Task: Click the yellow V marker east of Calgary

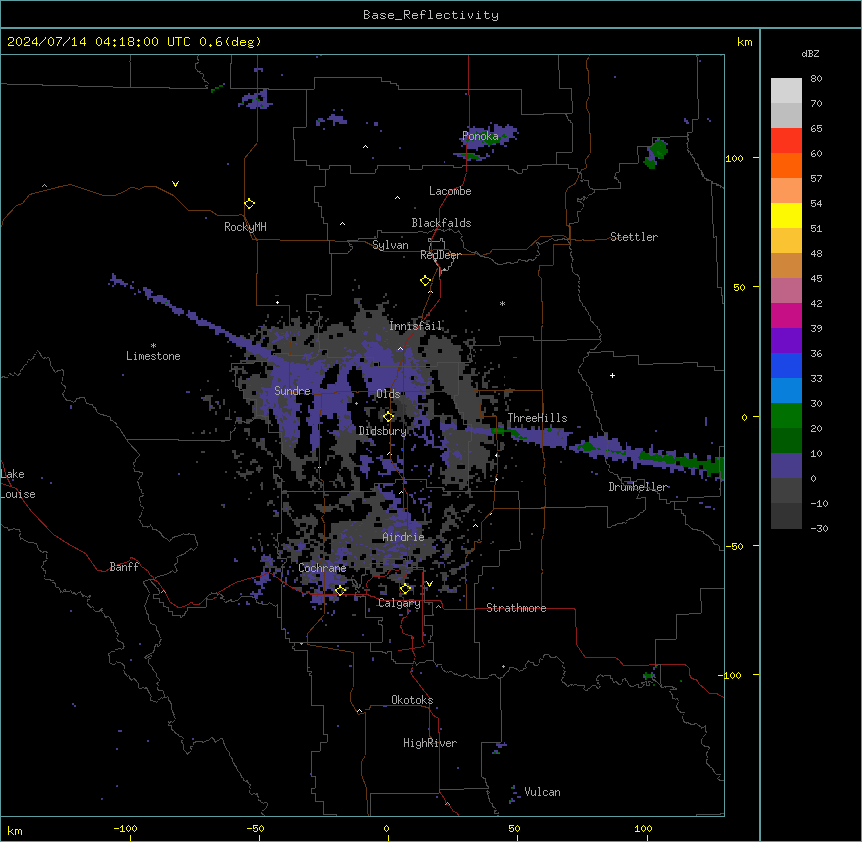Action: [429, 584]
